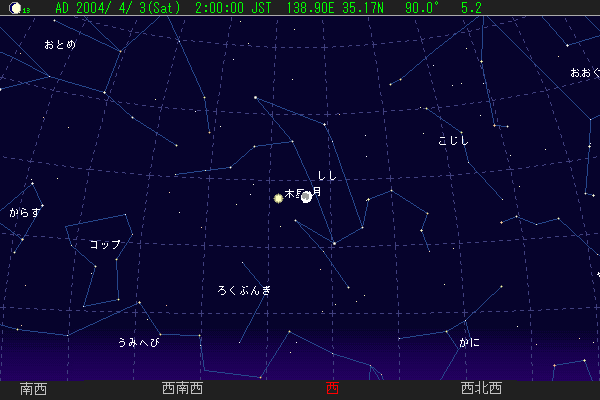
Task: Click the うみへび constellation label
Action: [x=138, y=342]
